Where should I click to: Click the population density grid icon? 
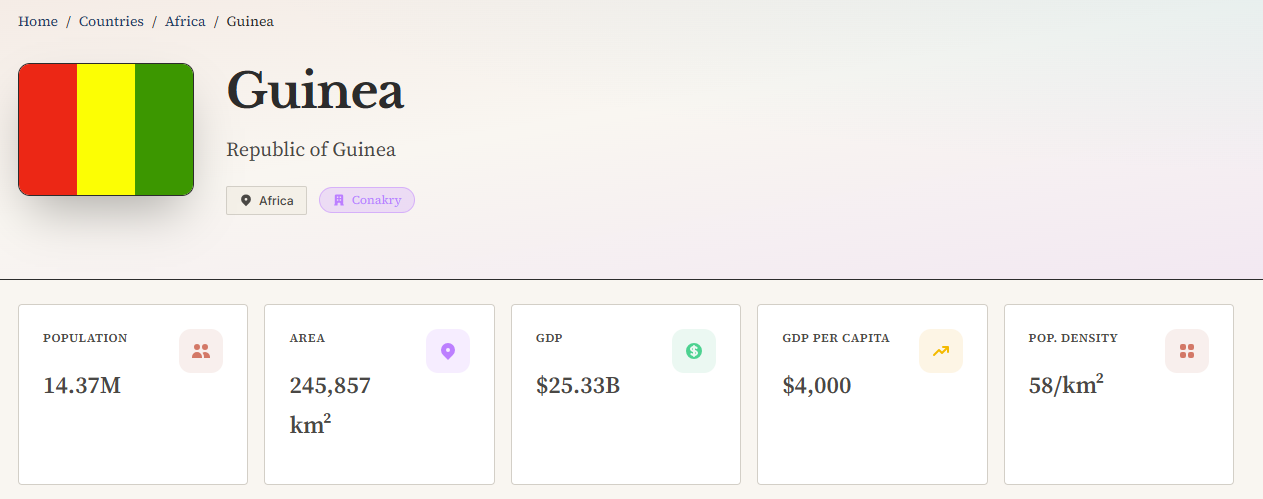click(1187, 351)
